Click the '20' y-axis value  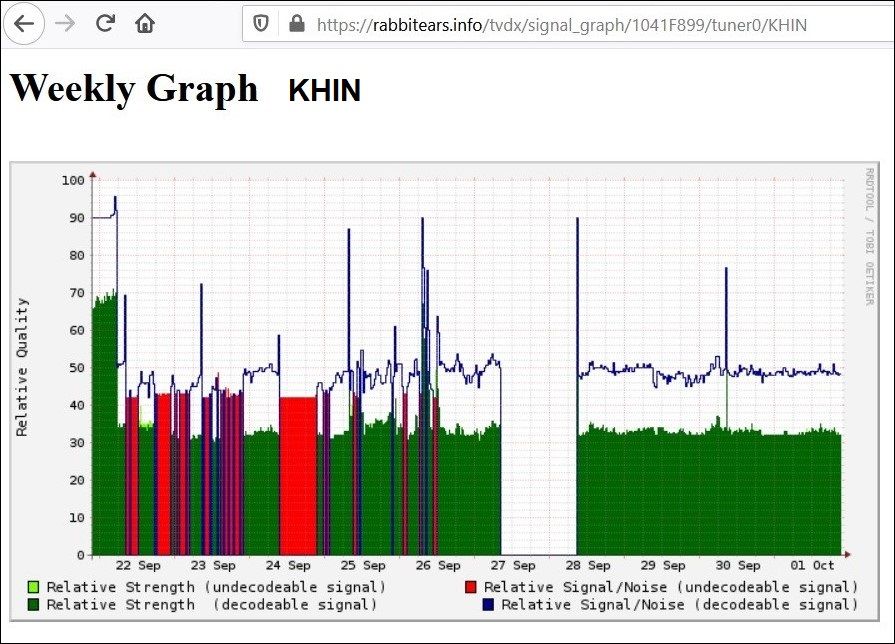(x=77, y=481)
